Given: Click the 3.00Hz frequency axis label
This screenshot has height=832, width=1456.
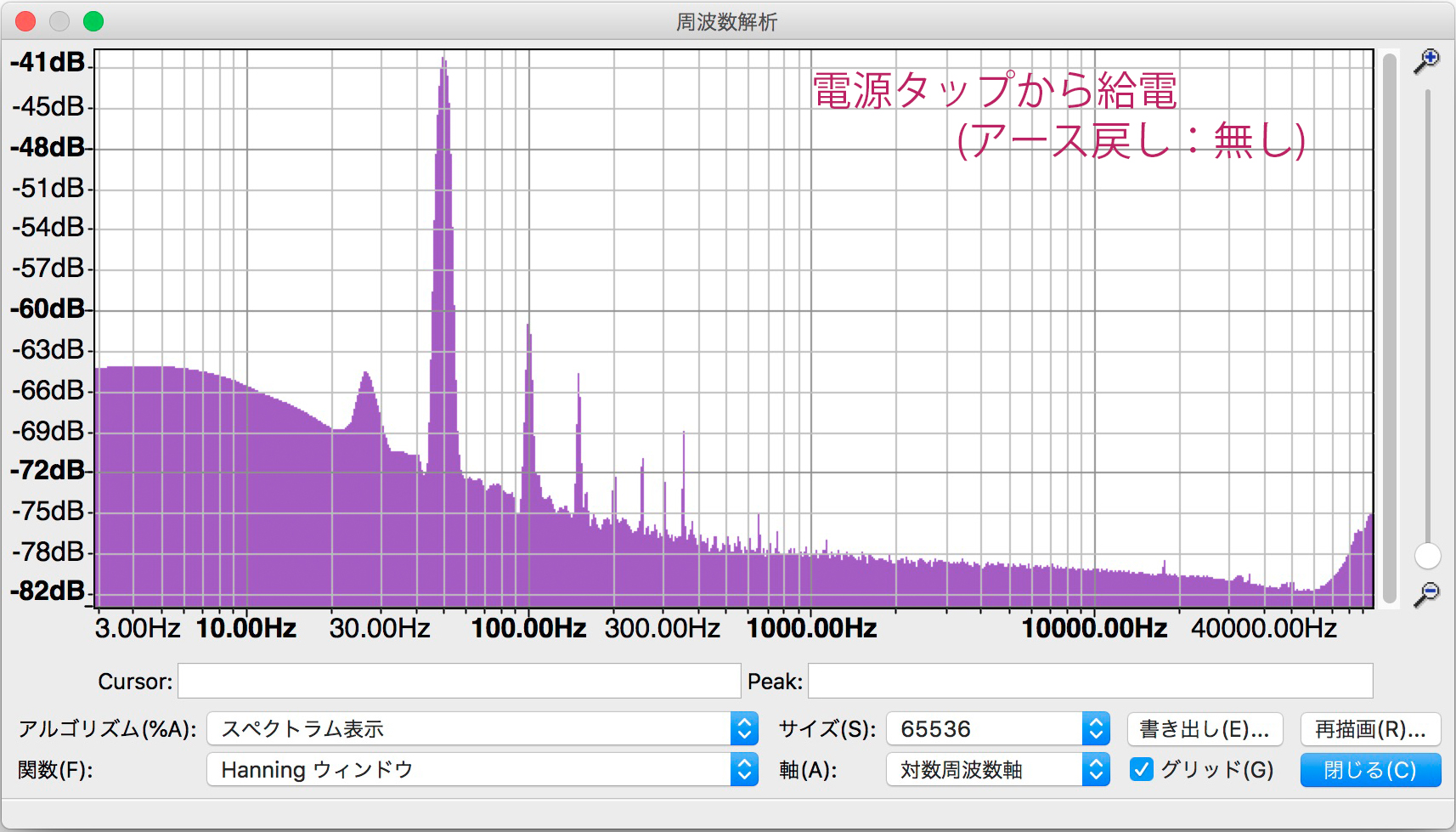Looking at the screenshot, I should [138, 628].
